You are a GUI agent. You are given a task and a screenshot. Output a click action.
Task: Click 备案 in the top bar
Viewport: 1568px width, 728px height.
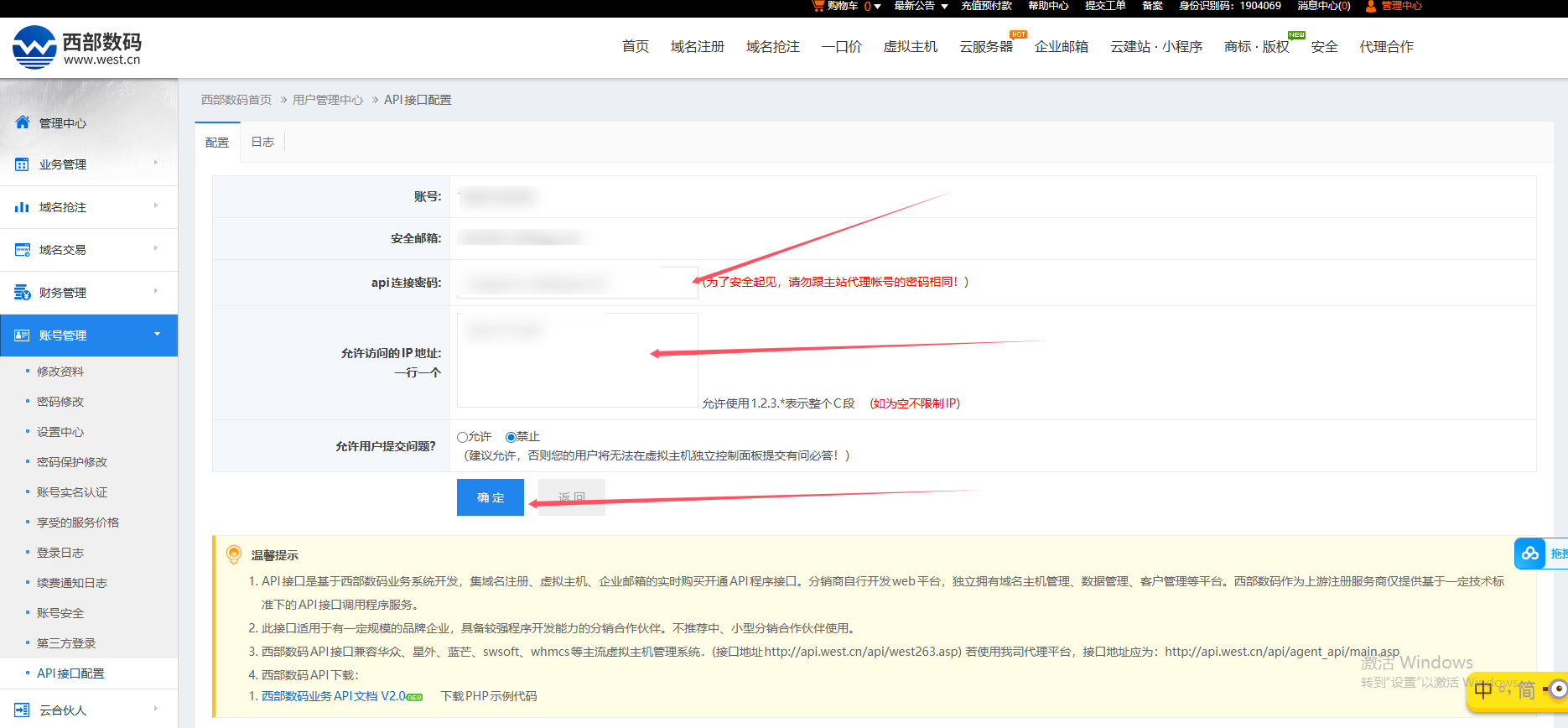click(x=1152, y=6)
